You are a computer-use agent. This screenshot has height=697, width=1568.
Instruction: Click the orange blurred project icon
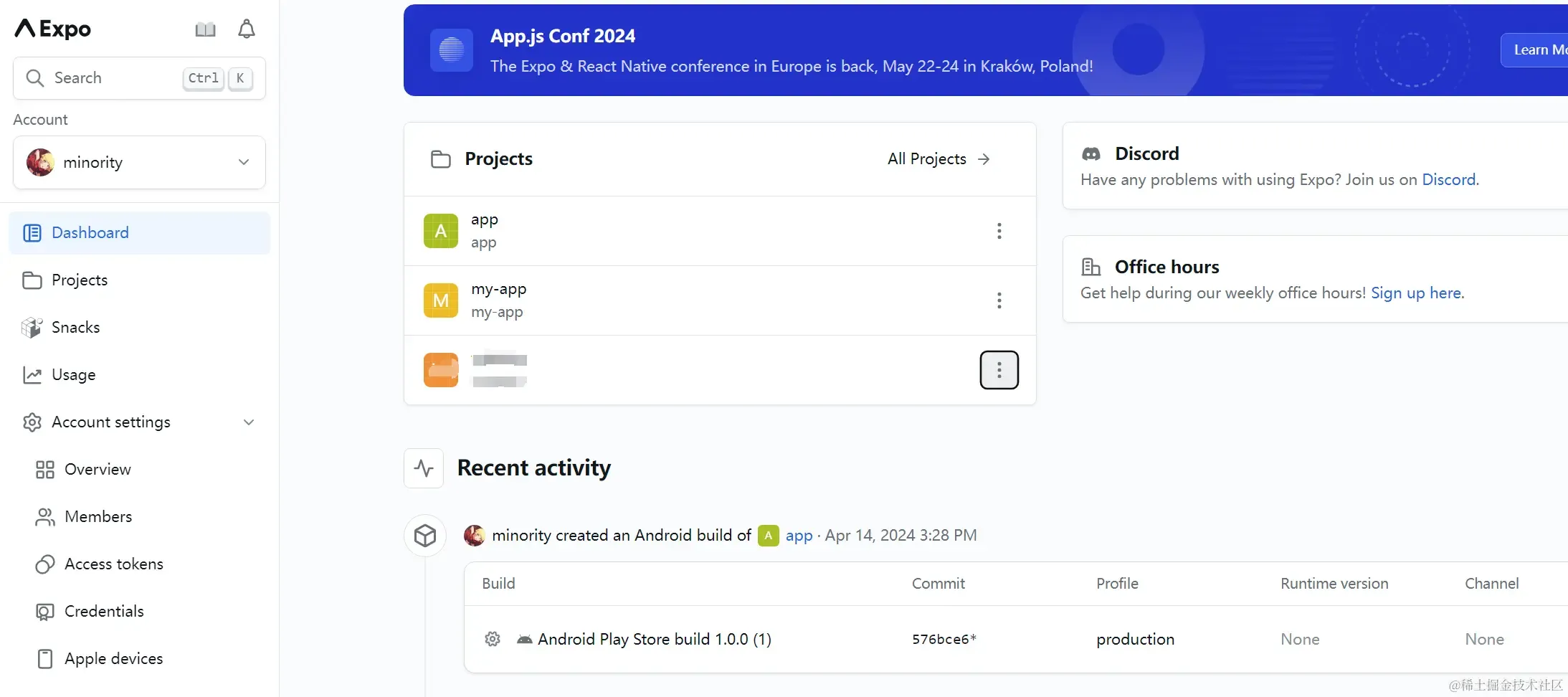(441, 370)
